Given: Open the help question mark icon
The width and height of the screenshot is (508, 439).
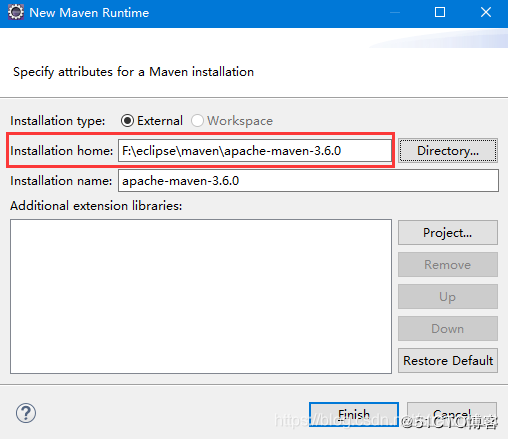Looking at the screenshot, I should 26,413.
